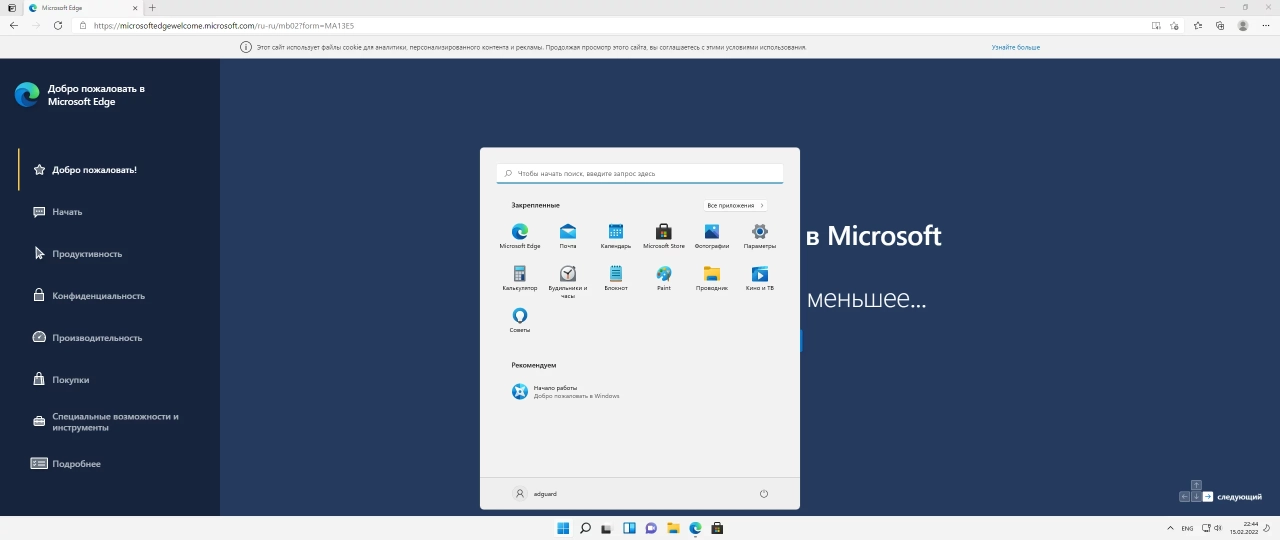Expand Все приложения list

point(735,205)
